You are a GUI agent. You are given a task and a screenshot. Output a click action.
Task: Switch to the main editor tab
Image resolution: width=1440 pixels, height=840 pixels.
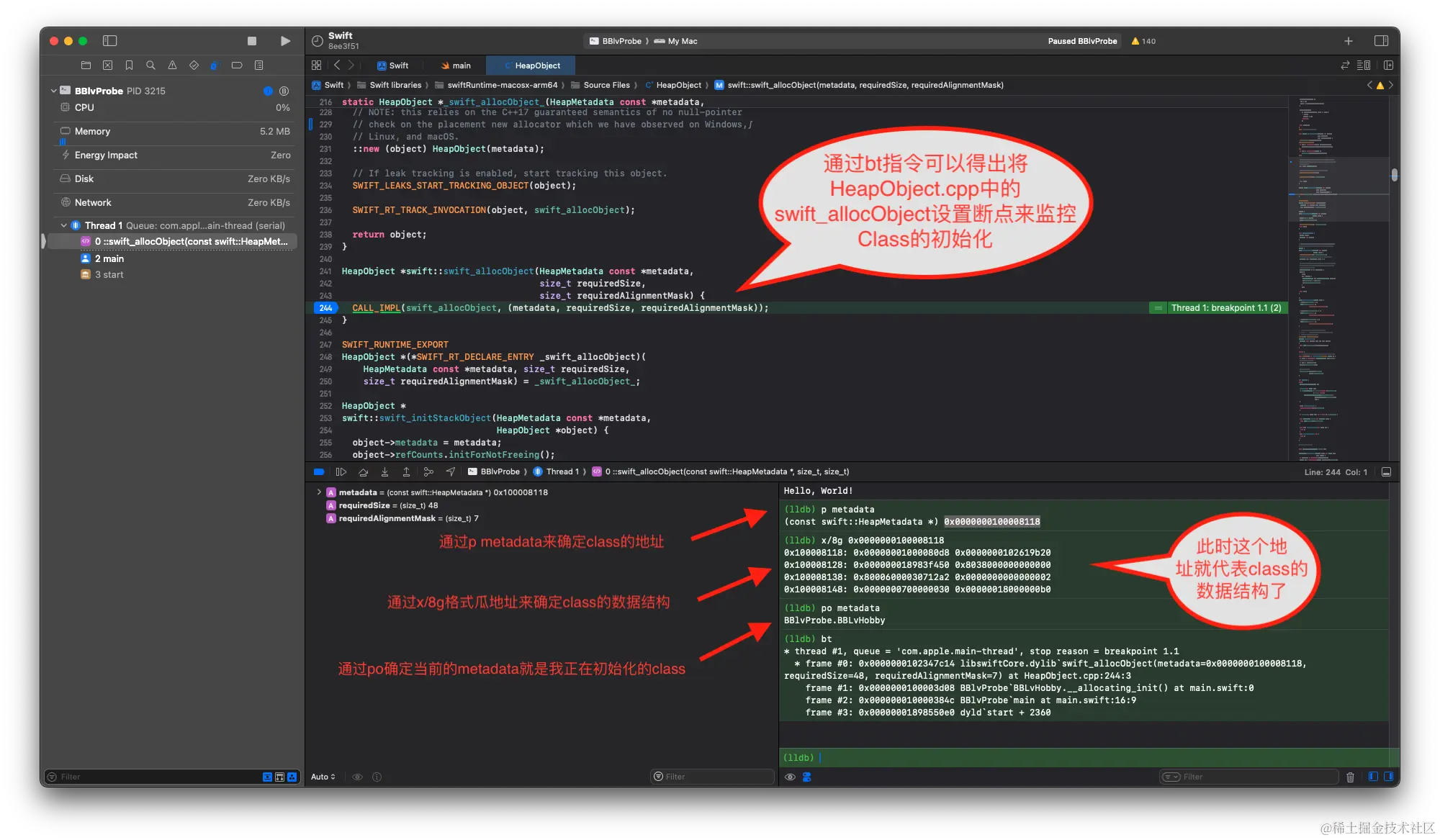[456, 66]
